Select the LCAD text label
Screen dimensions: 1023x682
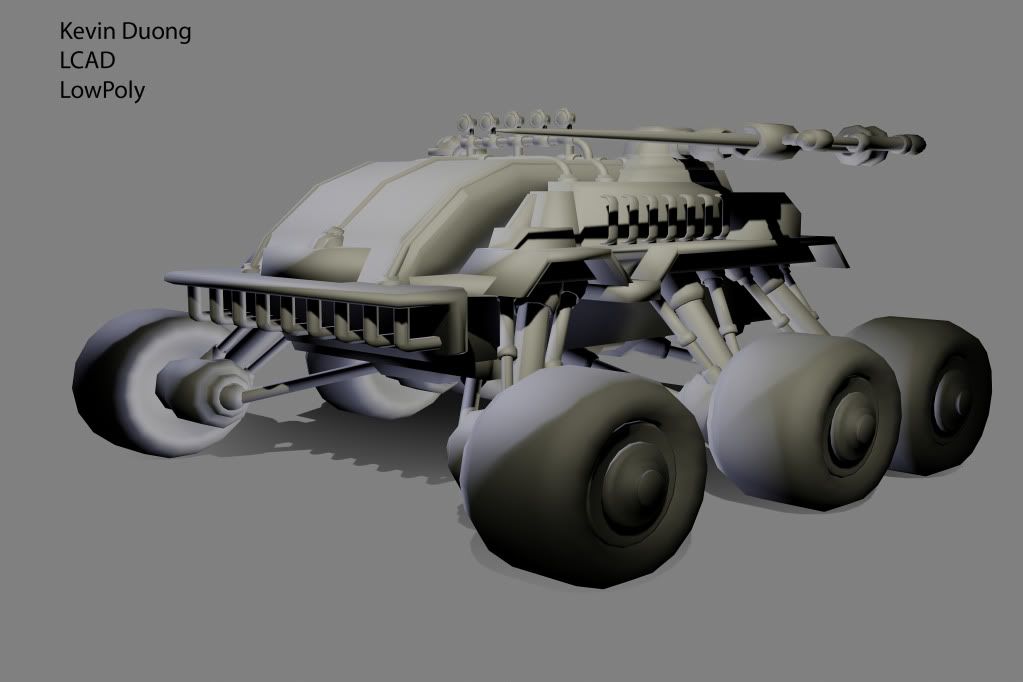[x=87, y=61]
